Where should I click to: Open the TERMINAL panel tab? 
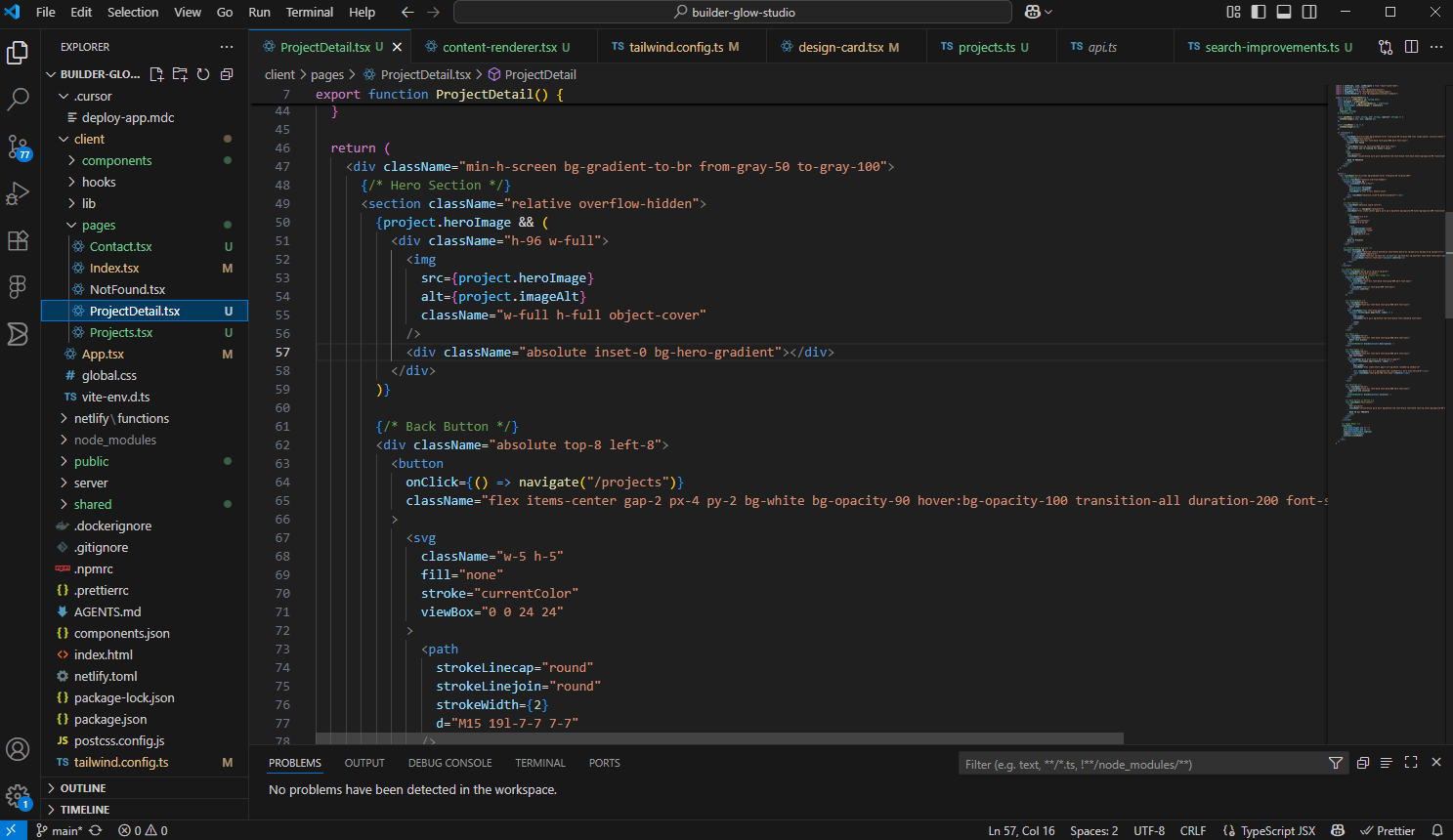[540, 763]
